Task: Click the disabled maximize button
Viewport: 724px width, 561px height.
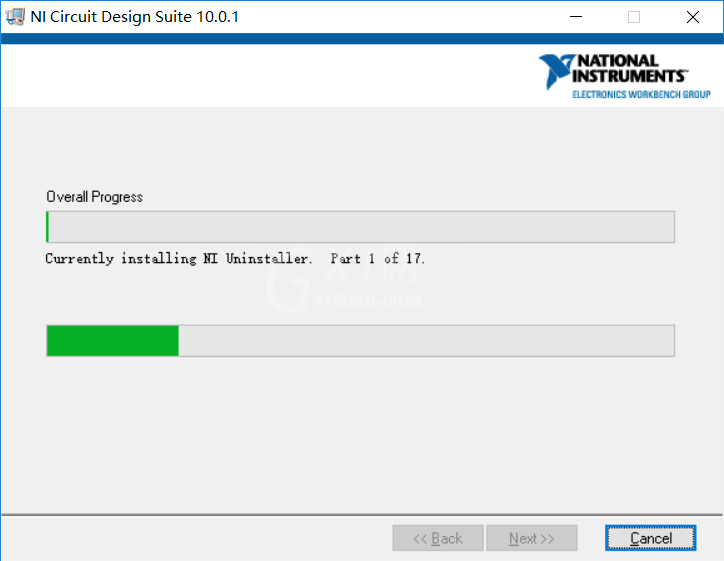Action: pyautogui.click(x=634, y=17)
